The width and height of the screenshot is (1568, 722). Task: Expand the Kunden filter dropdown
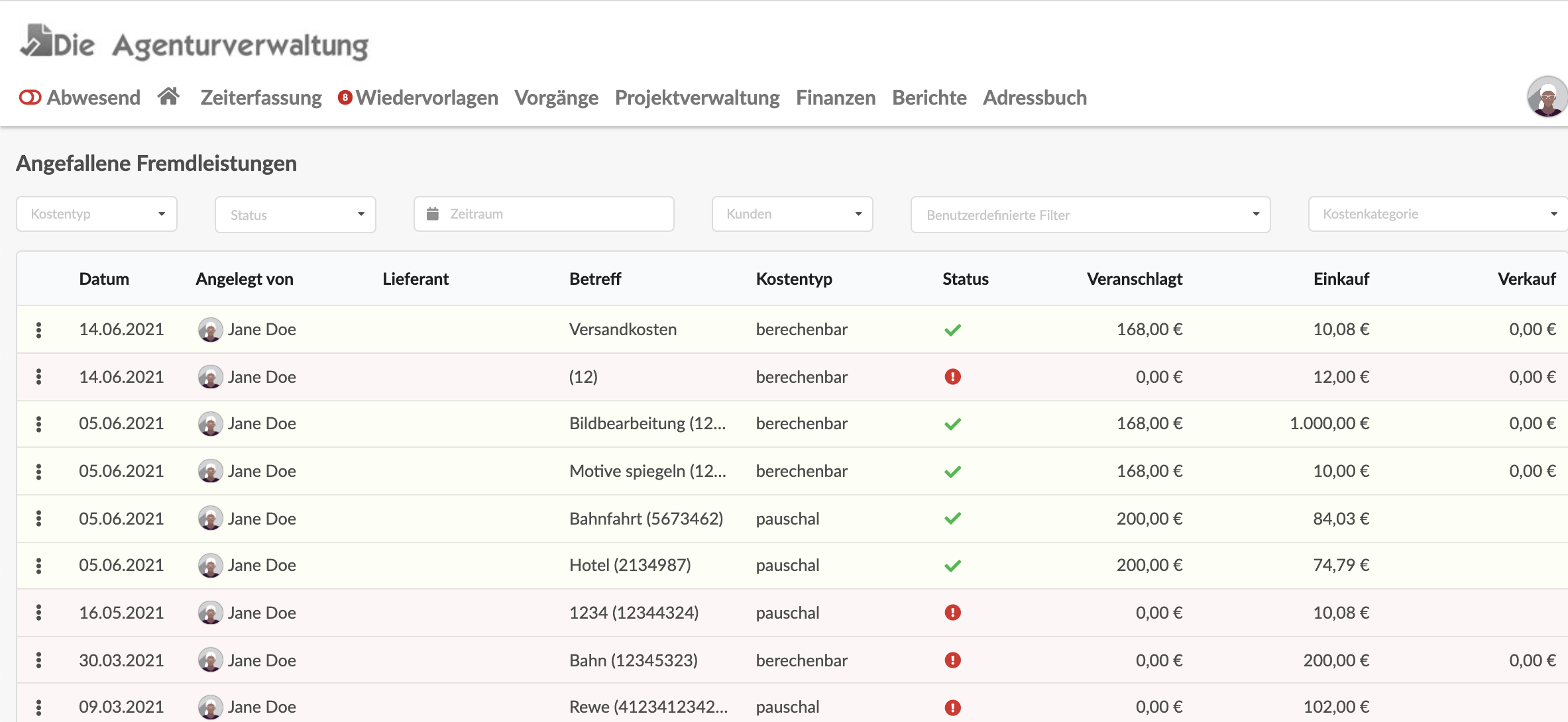[x=792, y=214]
